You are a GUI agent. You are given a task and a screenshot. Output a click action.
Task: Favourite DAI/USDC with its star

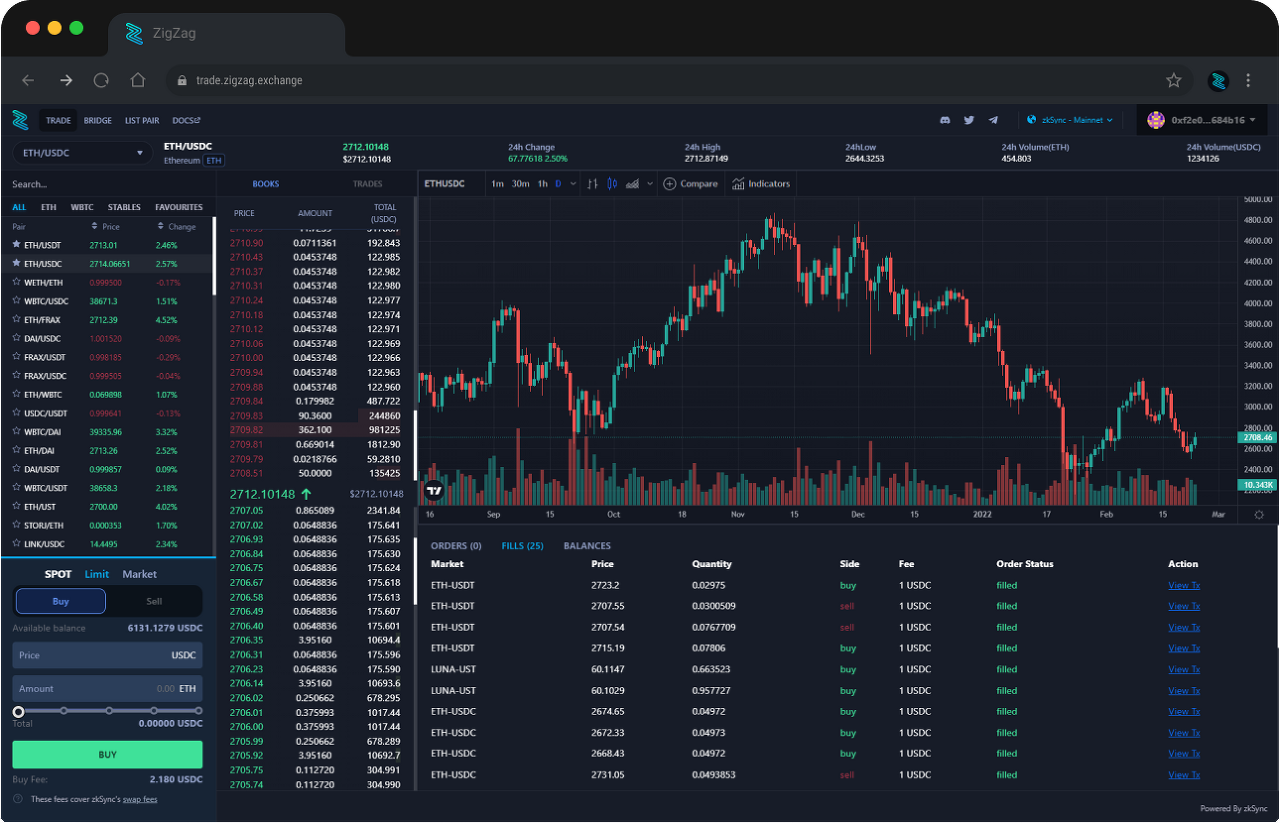click(16, 338)
